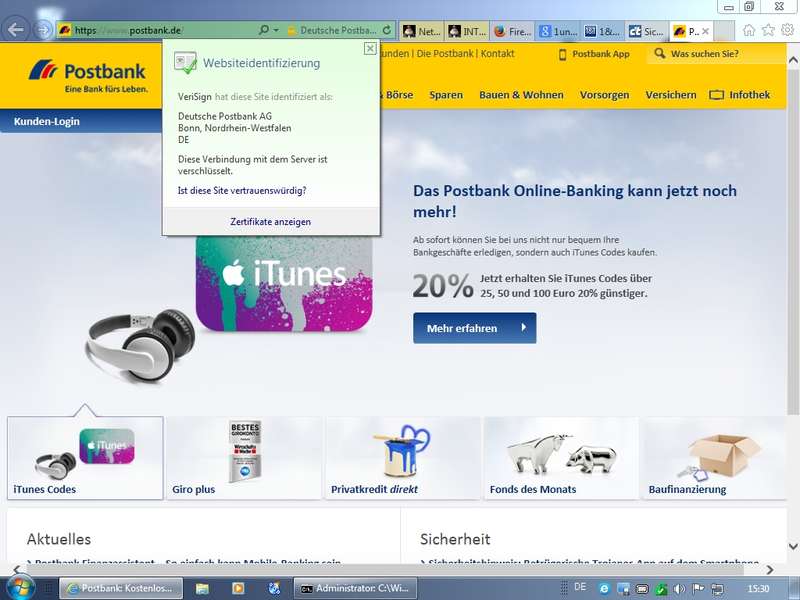
Task: Click the address bar search magnifier icon
Action: pos(263,30)
